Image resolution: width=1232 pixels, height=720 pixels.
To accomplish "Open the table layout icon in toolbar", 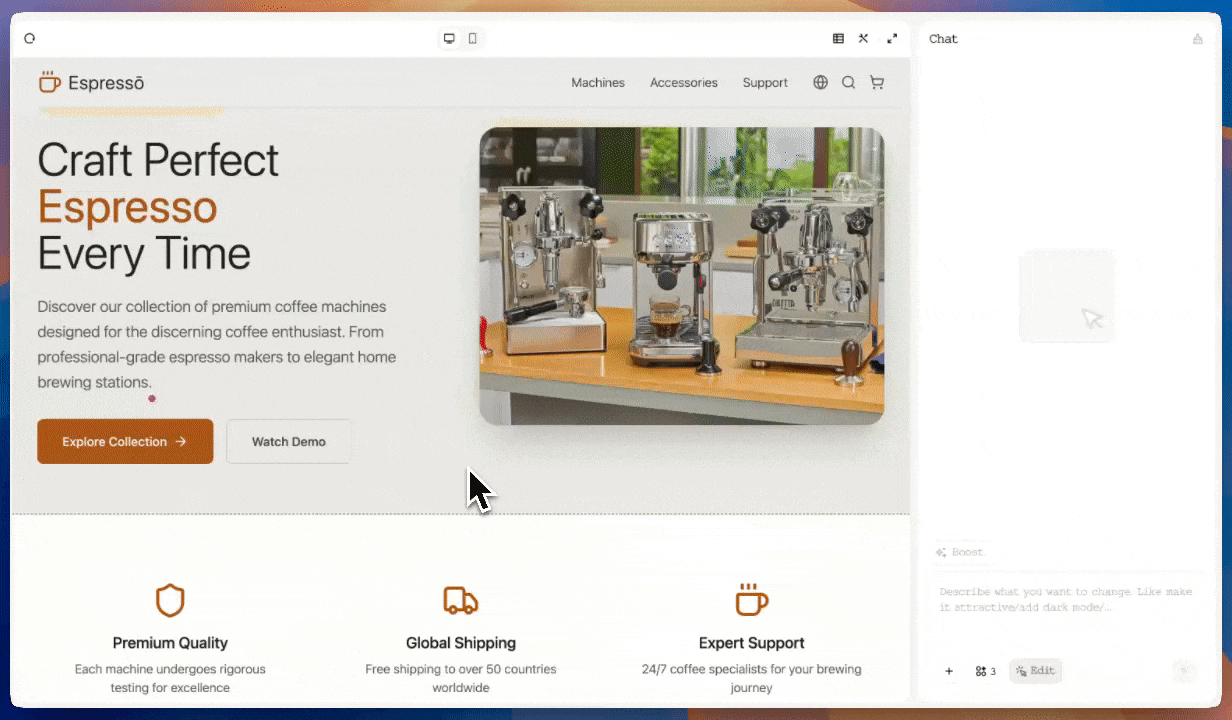I will pos(838,39).
